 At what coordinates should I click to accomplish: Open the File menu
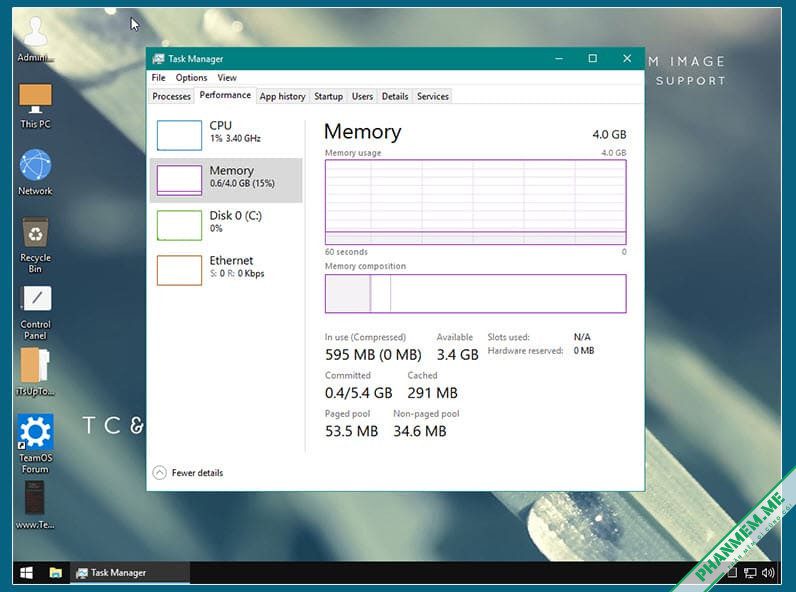[x=158, y=78]
